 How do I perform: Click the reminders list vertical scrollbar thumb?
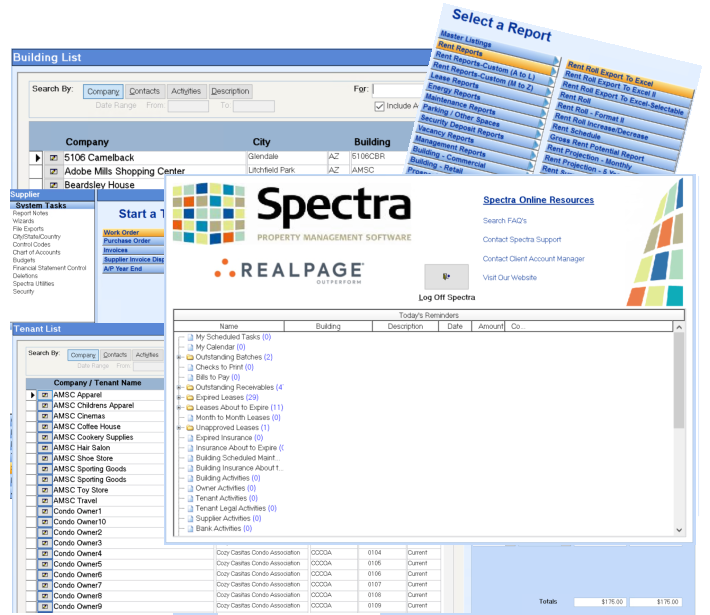tap(679, 380)
